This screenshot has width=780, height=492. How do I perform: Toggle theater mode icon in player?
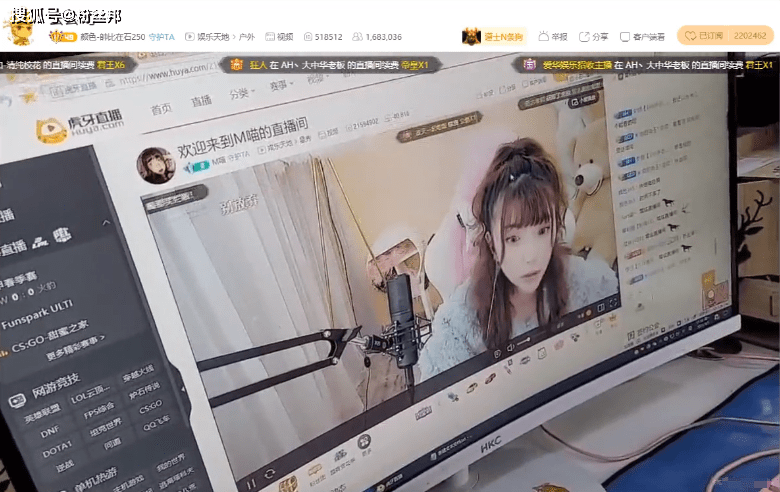click(x=601, y=307)
